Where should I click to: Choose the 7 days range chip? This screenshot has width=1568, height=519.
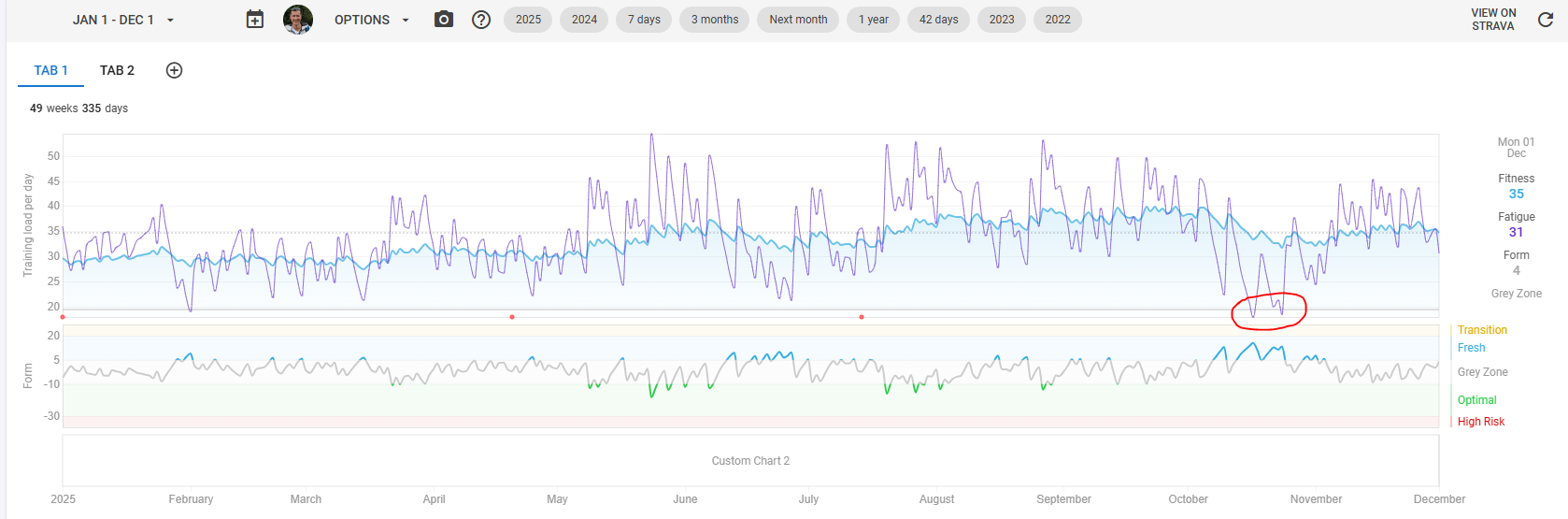coord(644,20)
